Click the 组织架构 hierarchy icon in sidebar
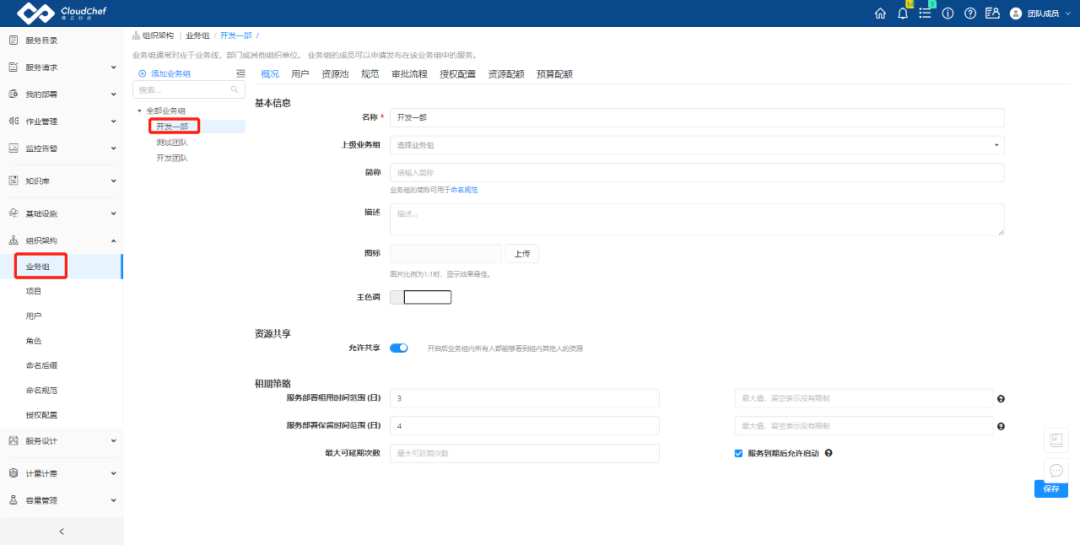Screen dimensions: 1080x545 pos(13,240)
